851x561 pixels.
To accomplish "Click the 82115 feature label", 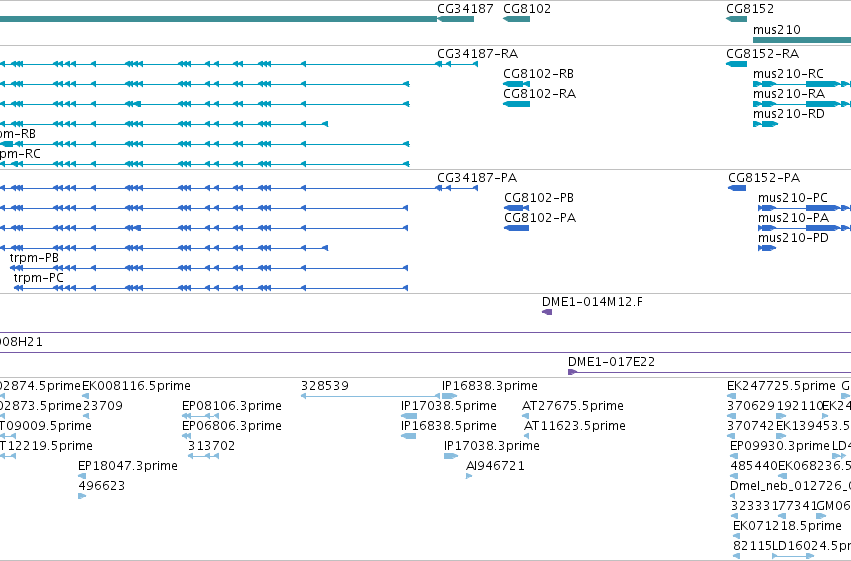I will 752,546.
